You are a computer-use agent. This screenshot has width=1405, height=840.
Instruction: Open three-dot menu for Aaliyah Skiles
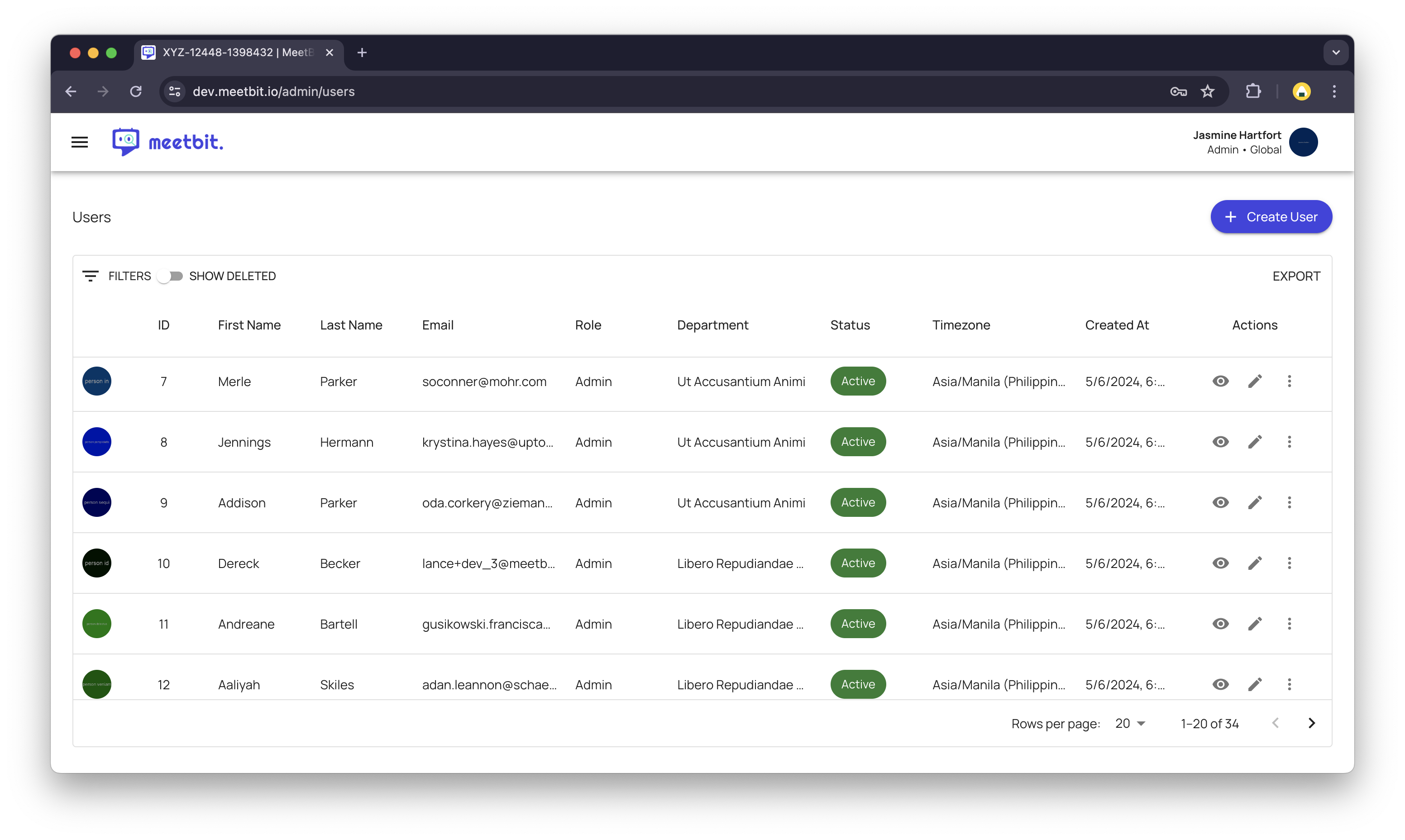[x=1289, y=684]
